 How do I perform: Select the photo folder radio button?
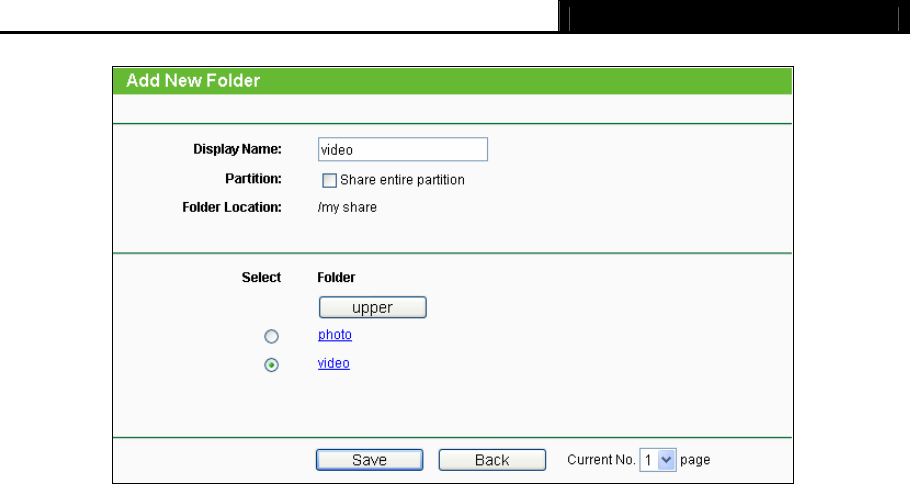[271, 337]
